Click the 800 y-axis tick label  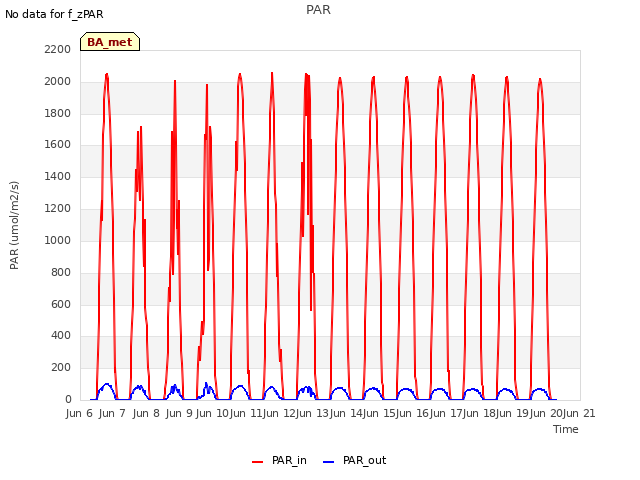(x=61, y=272)
